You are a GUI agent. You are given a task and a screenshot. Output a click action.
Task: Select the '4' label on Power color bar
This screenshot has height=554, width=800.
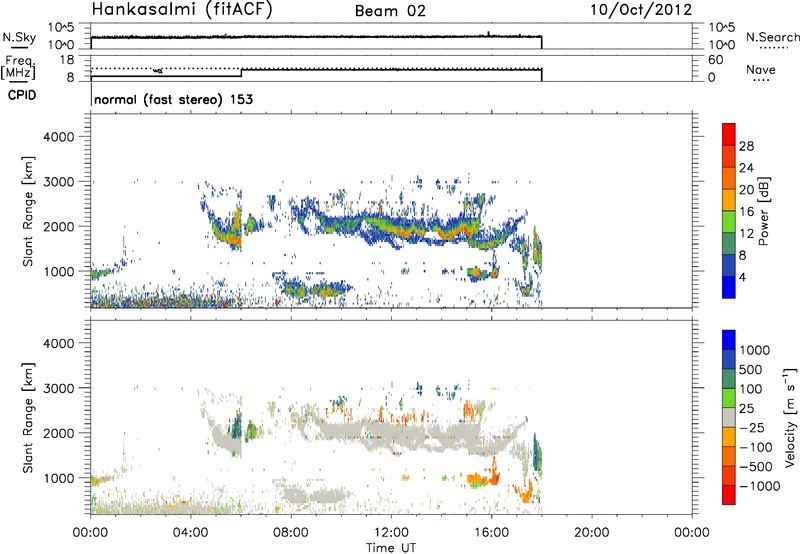tap(742, 277)
